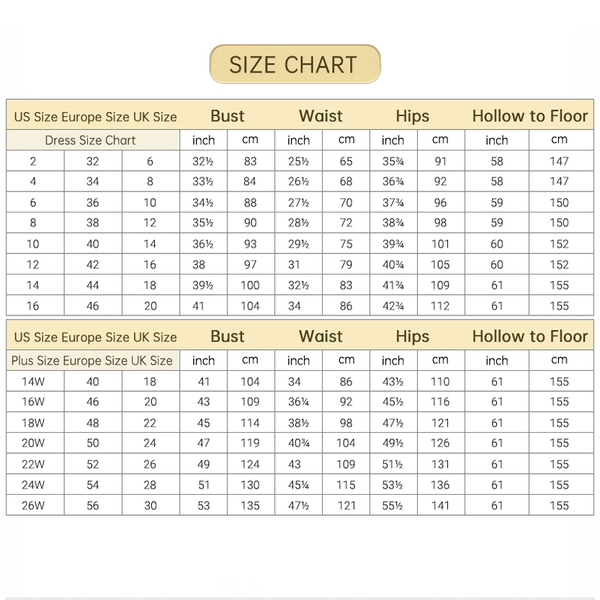Viewport: 600px width, 600px height.
Task: Click the Waist header in the top table
Action: click(321, 116)
